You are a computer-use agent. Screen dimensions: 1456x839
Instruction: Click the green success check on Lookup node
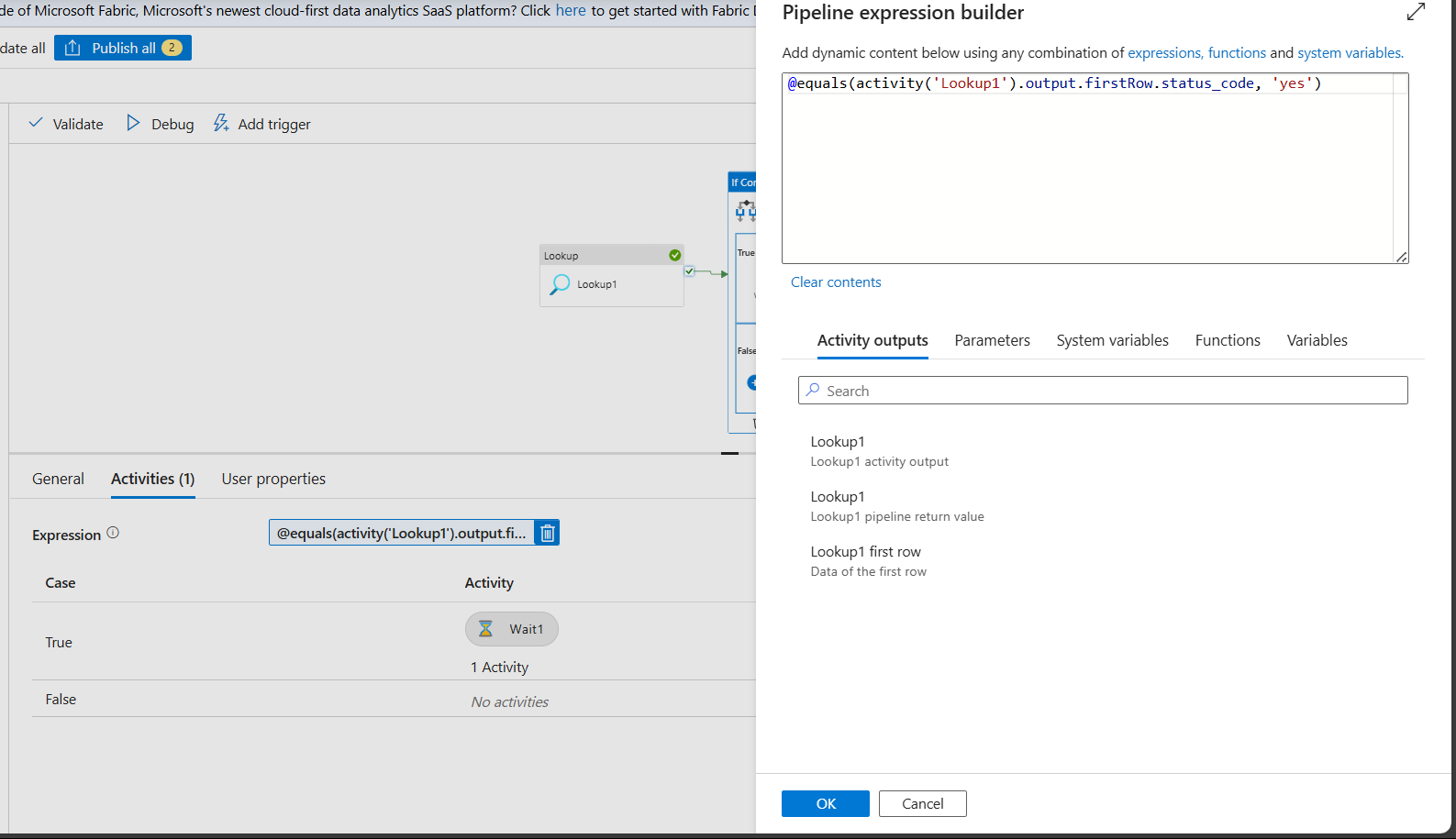click(675, 255)
